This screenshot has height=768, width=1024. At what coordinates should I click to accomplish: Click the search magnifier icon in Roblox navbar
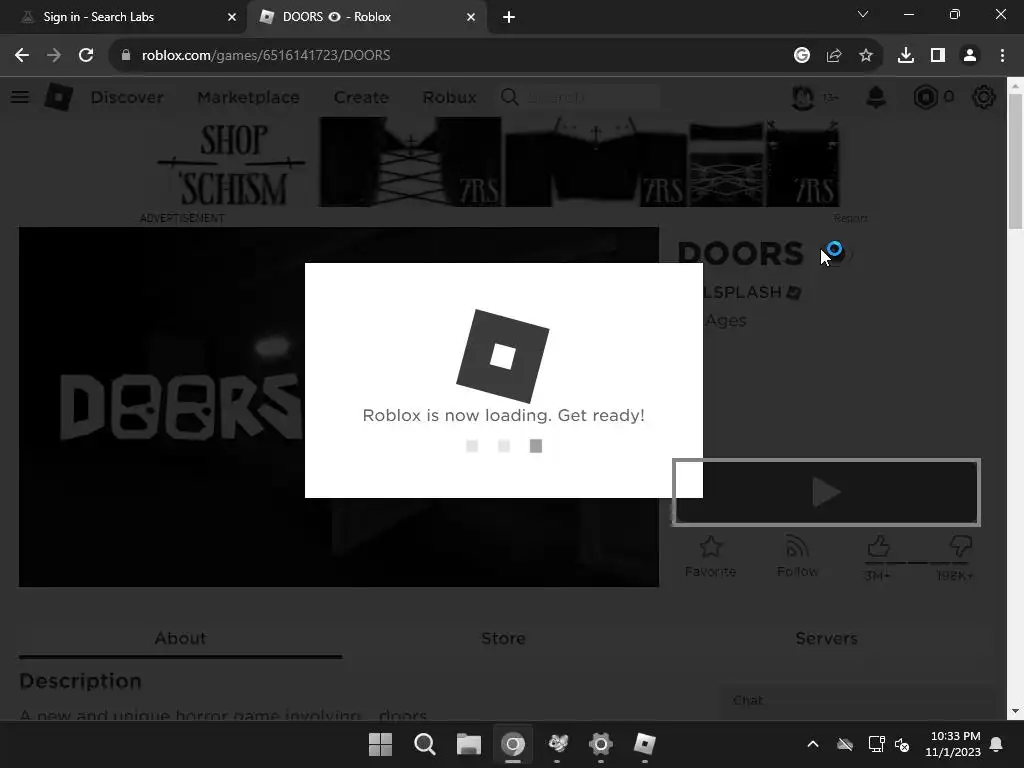point(509,97)
